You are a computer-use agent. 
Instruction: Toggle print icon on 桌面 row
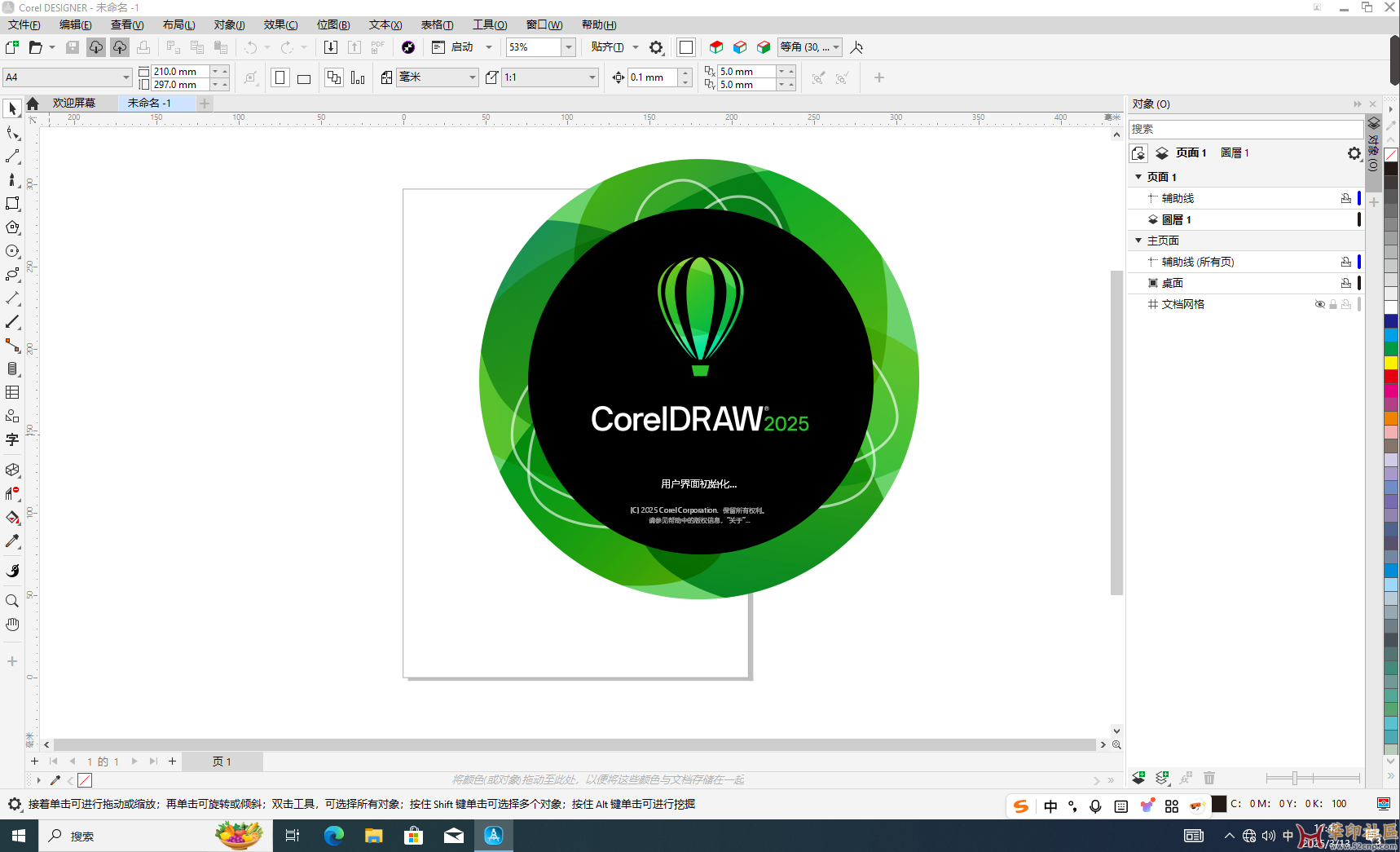tap(1346, 283)
